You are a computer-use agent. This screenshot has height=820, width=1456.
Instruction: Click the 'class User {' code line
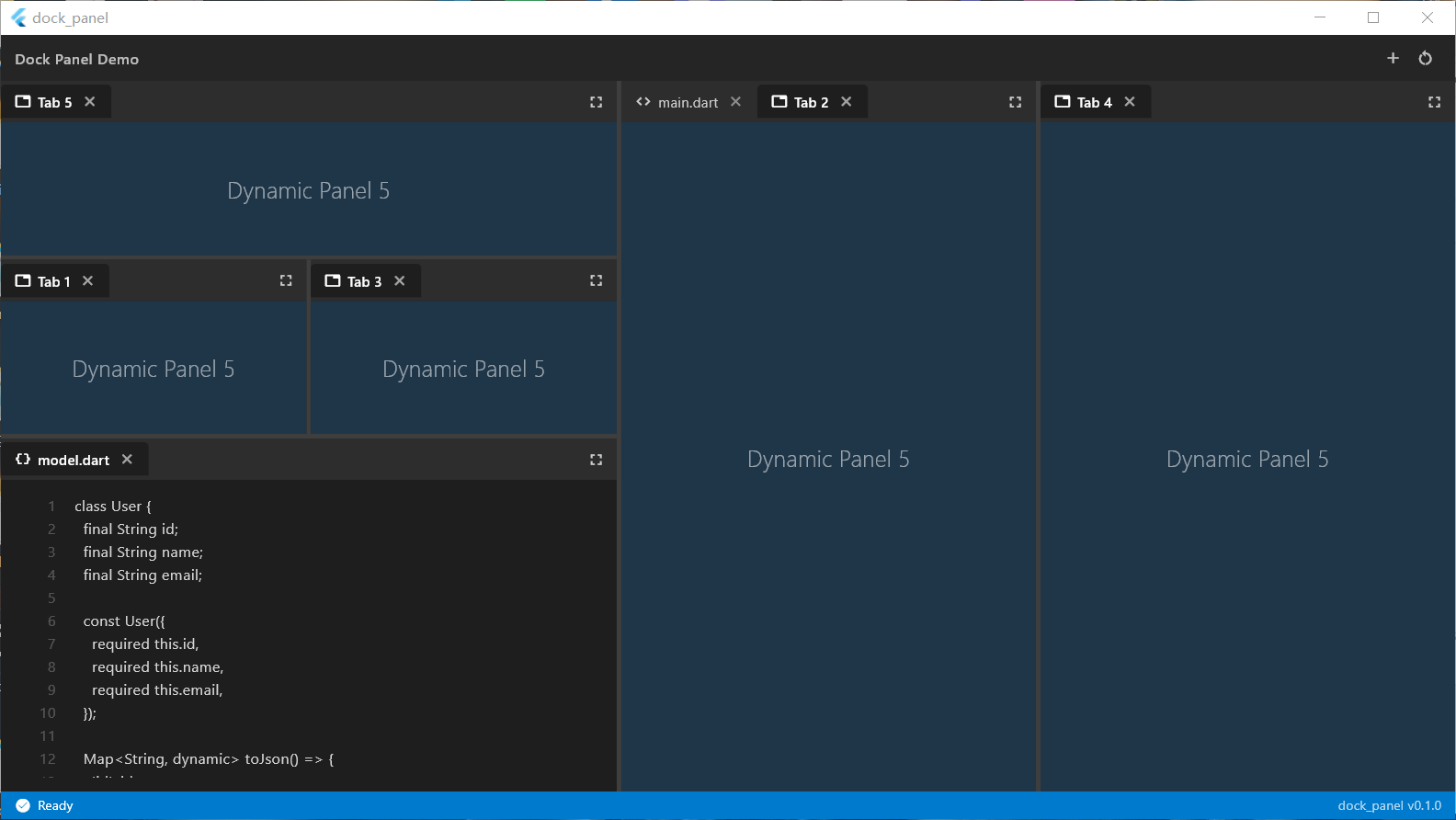[x=113, y=507]
